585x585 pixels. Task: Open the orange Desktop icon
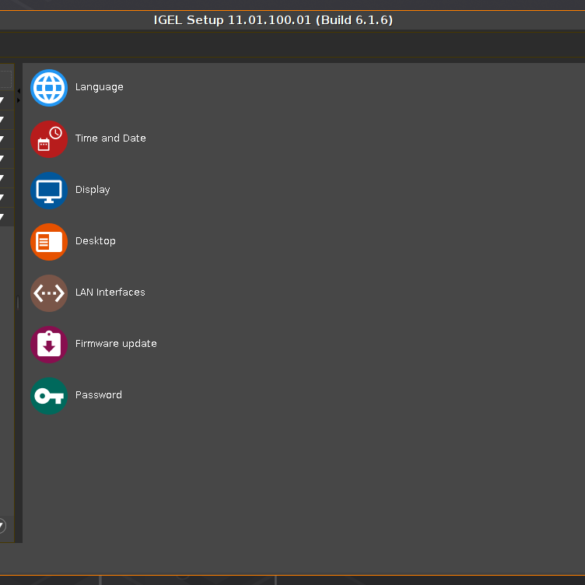coord(49,242)
